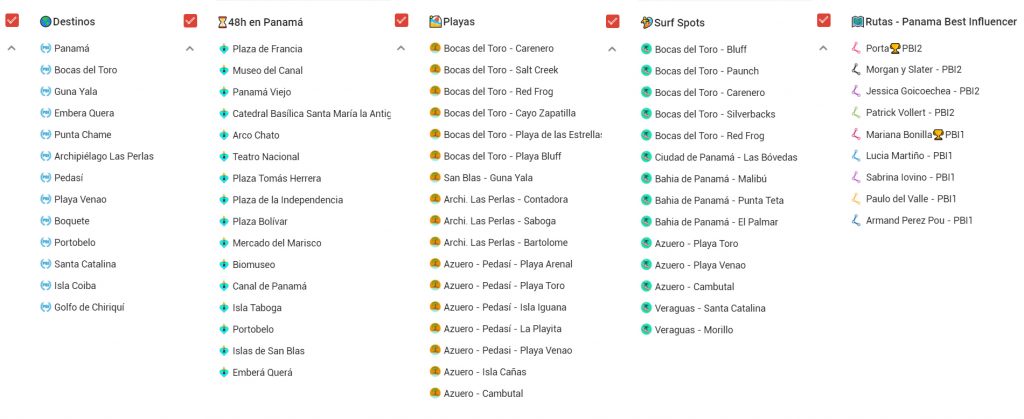This screenshot has width=1024, height=419.
Task: Click the hourglass icon beside 48h en Panamá
Action: click(x=223, y=21)
